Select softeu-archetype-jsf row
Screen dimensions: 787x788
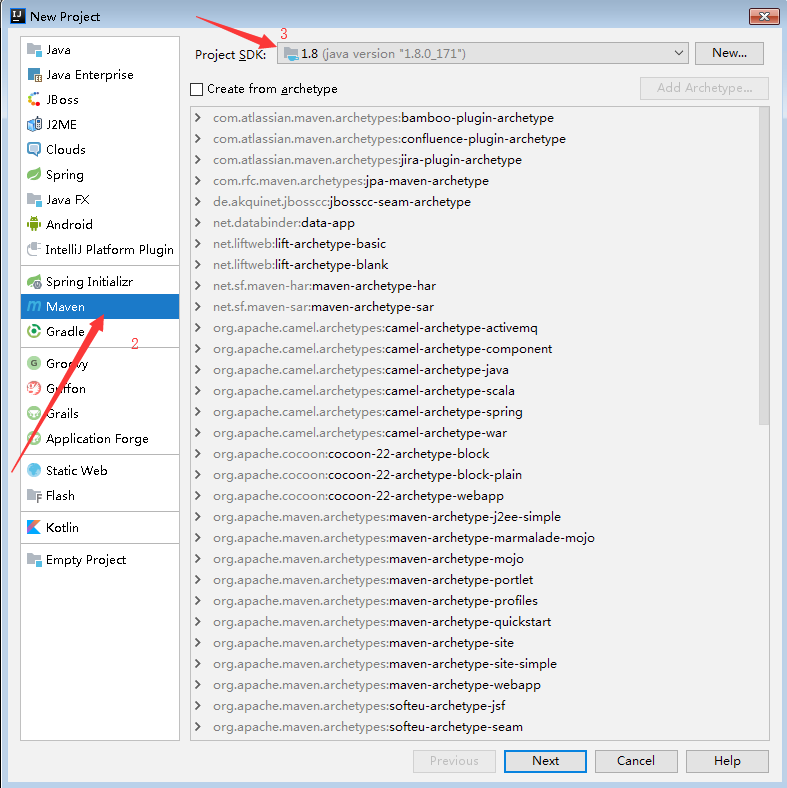point(359,706)
